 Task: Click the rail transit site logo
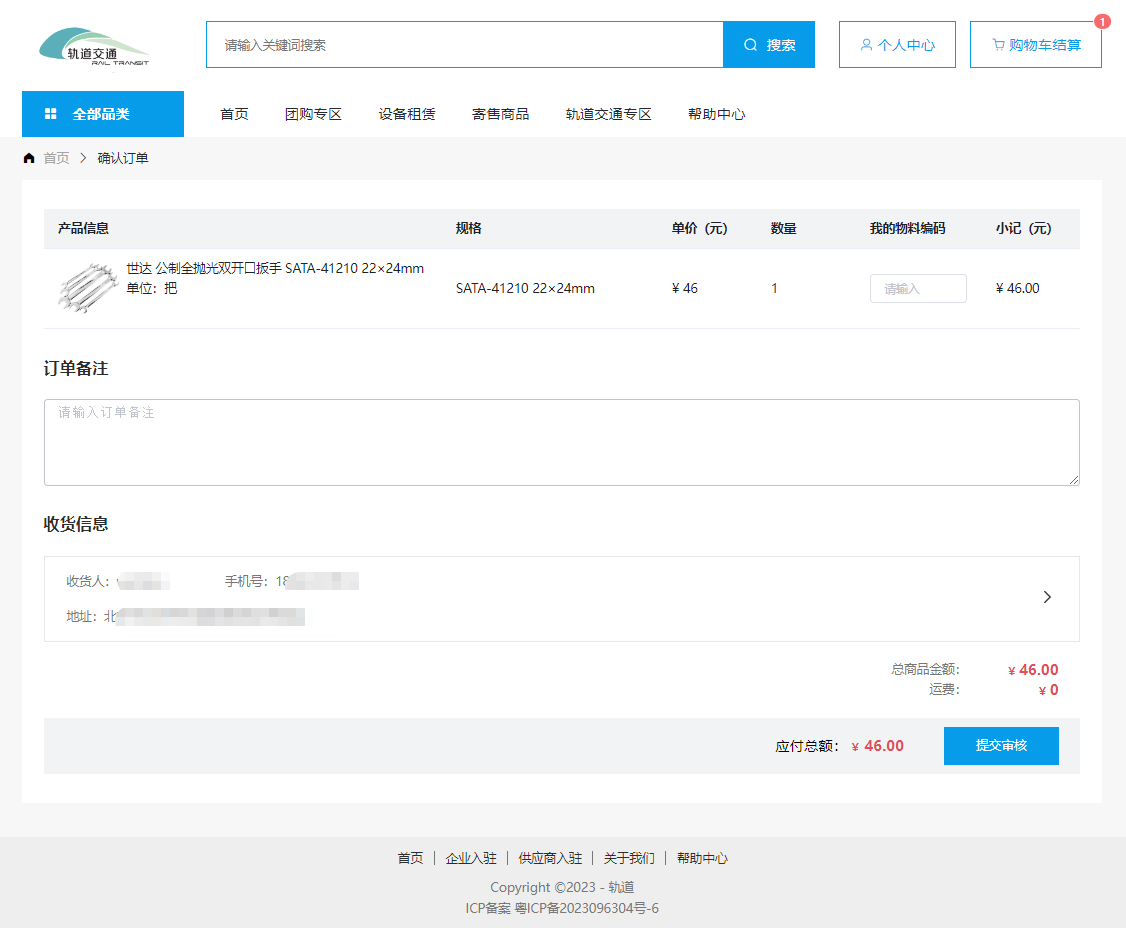click(94, 46)
